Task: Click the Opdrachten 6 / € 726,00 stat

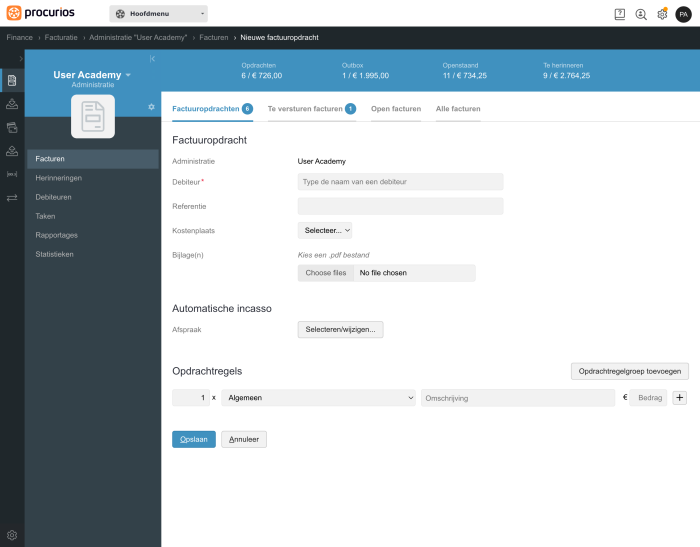Action: pos(262,71)
